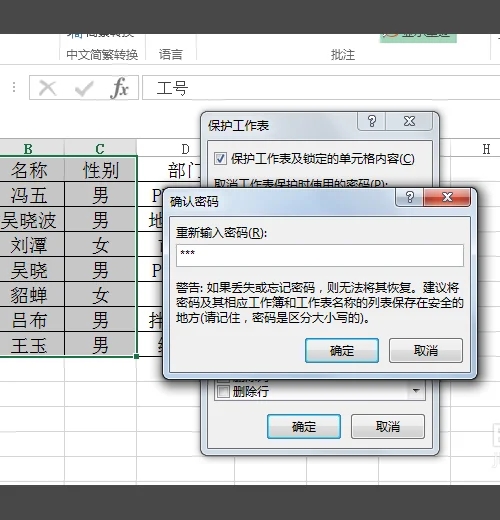Select the gender cell in 貂蝉's row
This screenshot has height=520, width=500.
100,295
